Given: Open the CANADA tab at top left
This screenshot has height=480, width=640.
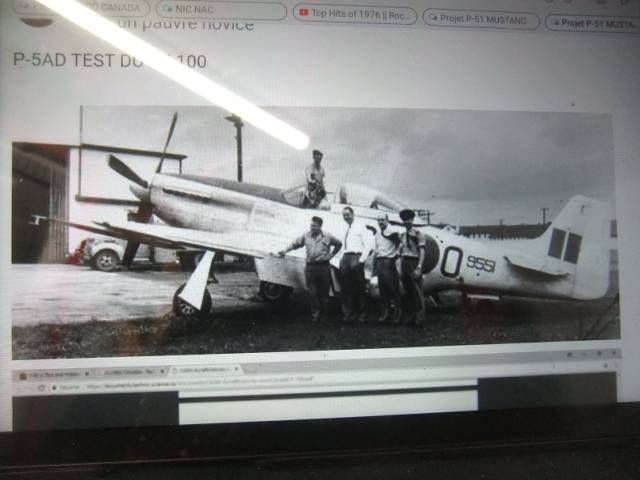Looking at the screenshot, I should [x=110, y=7].
